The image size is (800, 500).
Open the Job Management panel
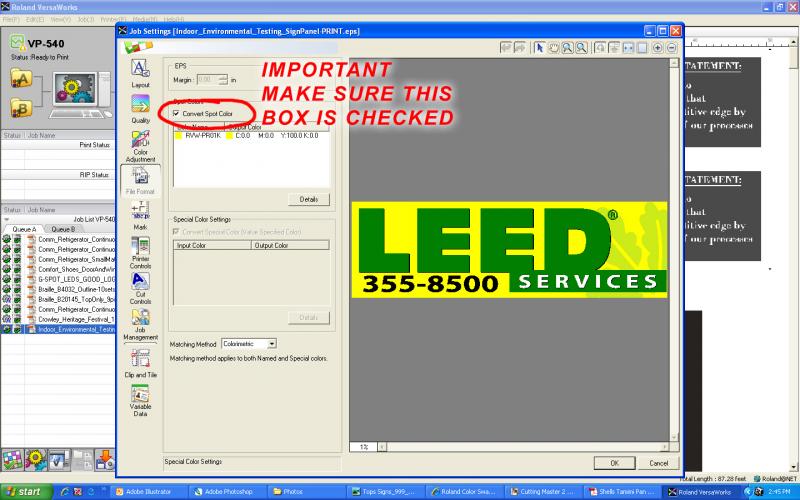point(140,324)
